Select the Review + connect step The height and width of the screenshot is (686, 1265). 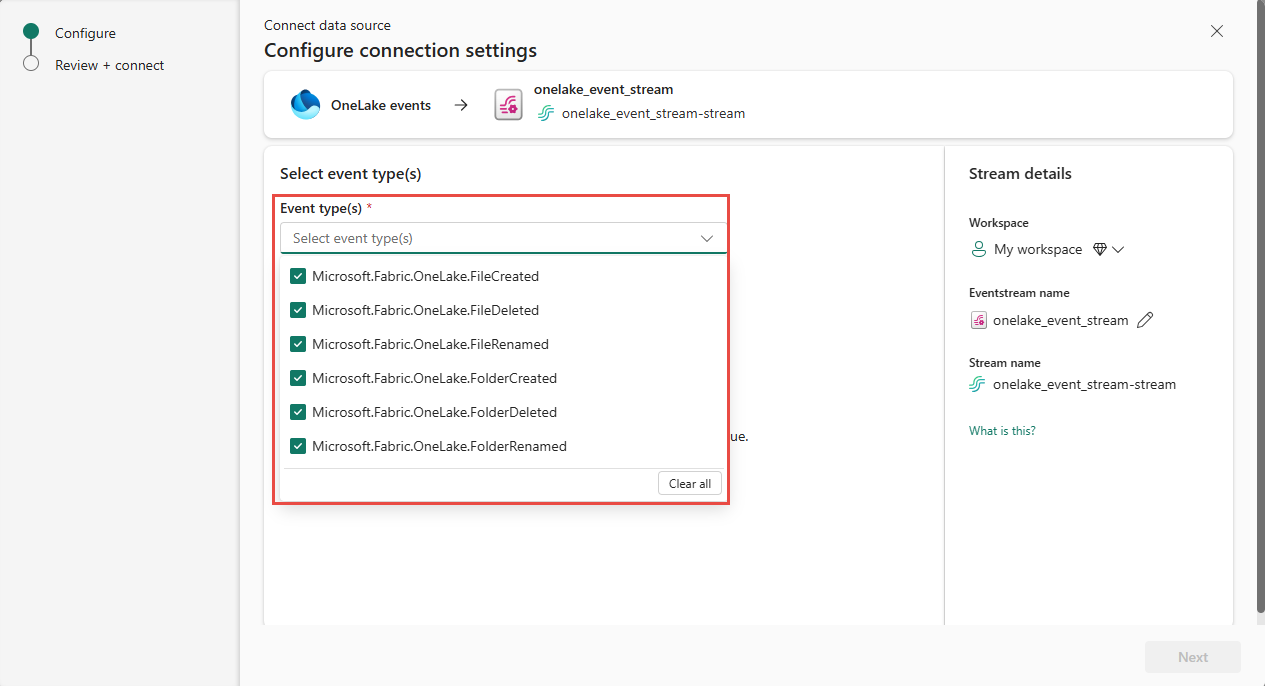pyautogui.click(x=110, y=65)
